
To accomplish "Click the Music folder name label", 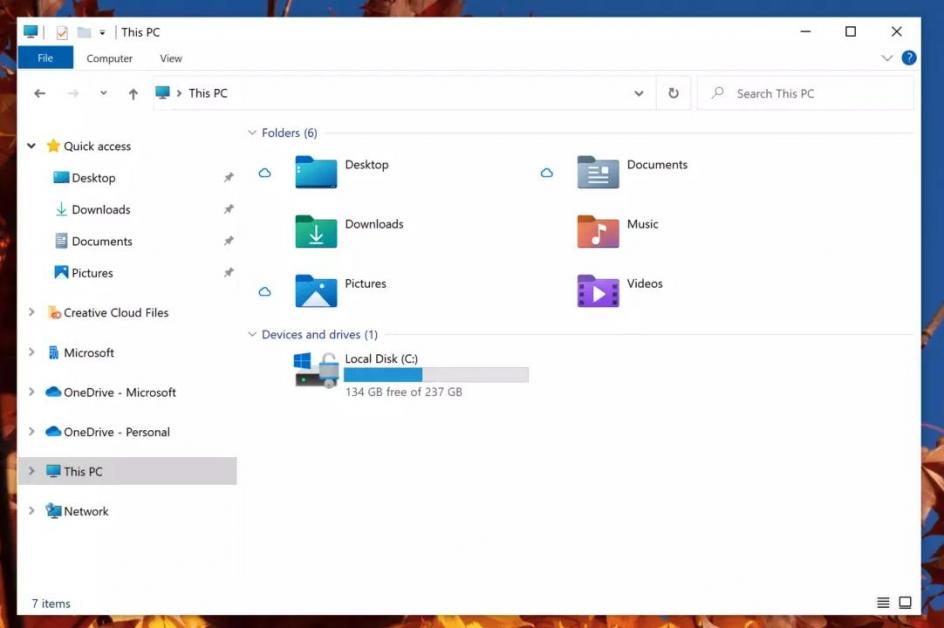I will (x=642, y=224).
